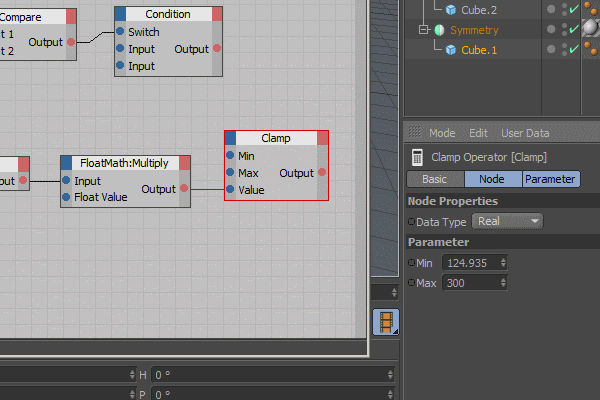Click the H rotation stepper arrows
This screenshot has width=600, height=400.
390,375
